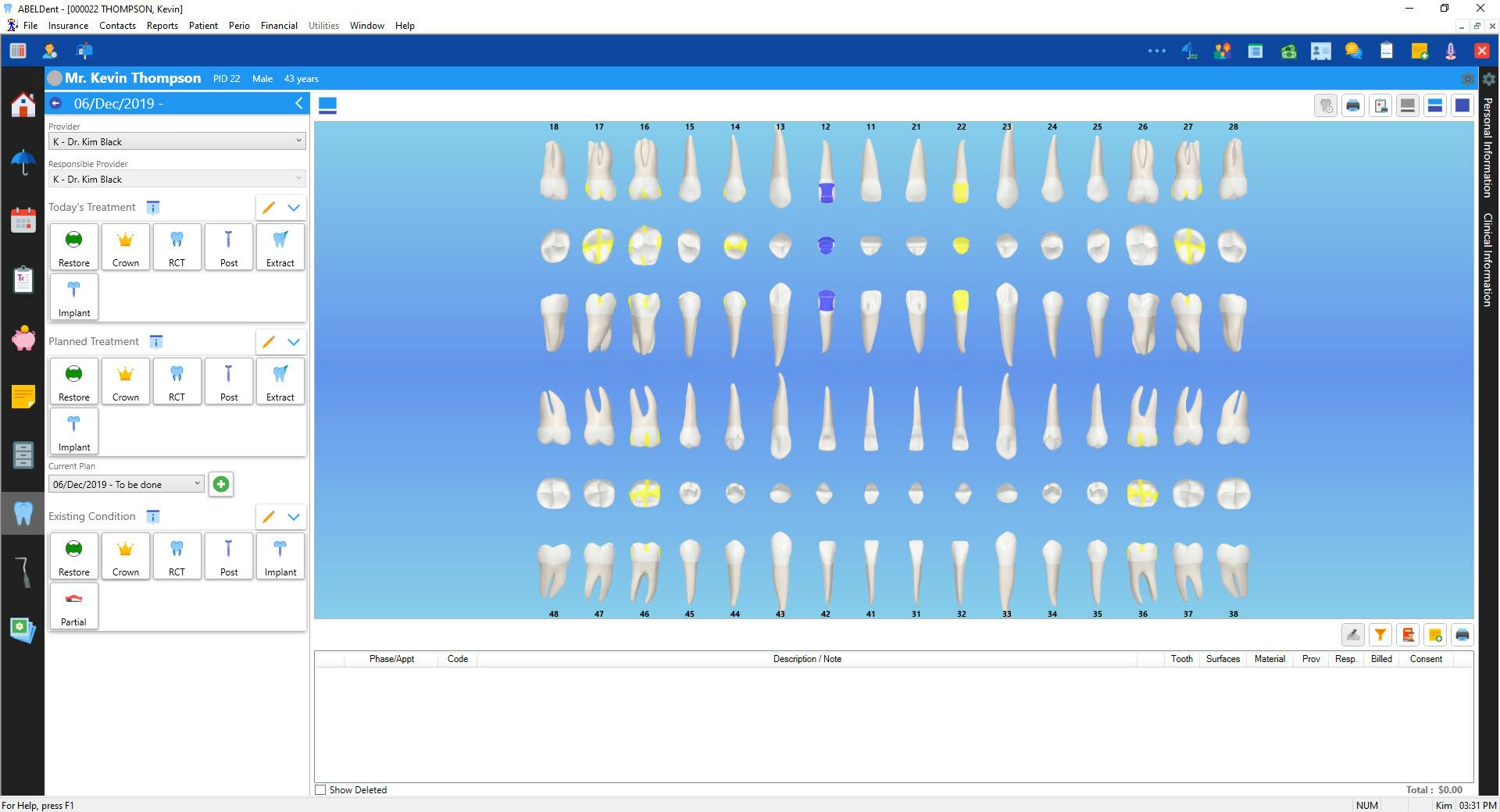Click the green add plan button

pos(221,484)
